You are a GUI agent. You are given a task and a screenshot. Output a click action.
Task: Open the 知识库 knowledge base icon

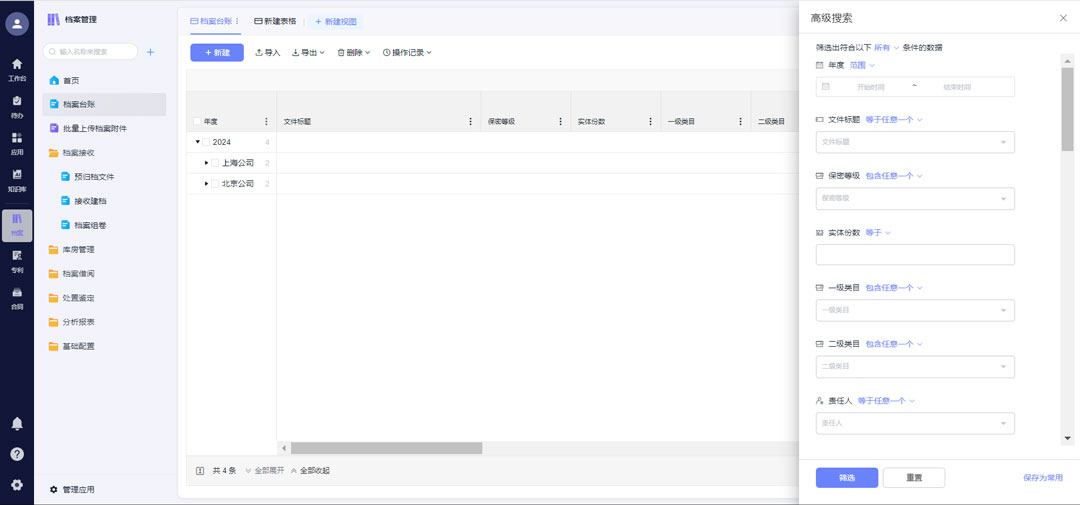(16, 176)
